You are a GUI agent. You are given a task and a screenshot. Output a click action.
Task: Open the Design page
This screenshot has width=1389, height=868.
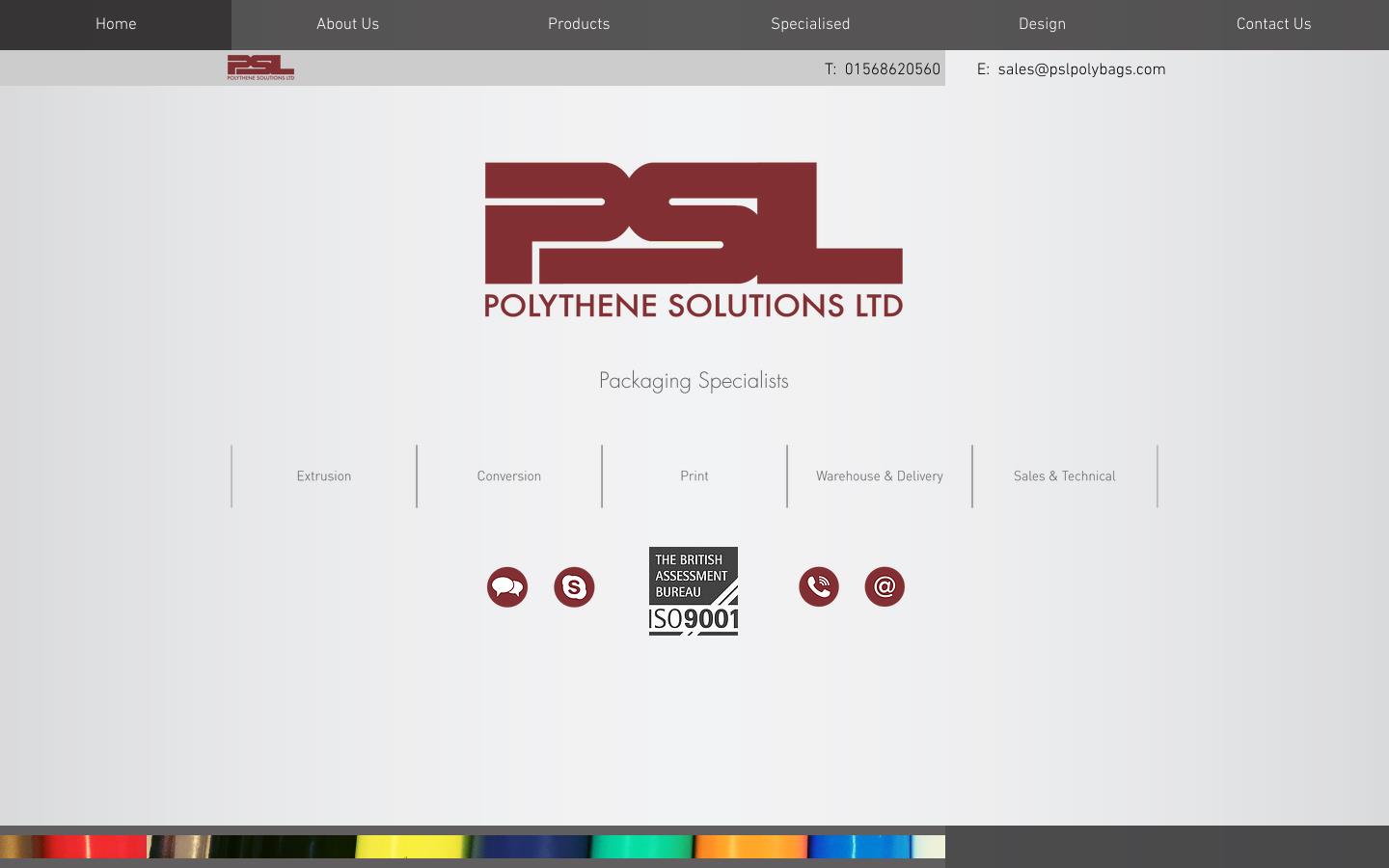click(x=1042, y=24)
